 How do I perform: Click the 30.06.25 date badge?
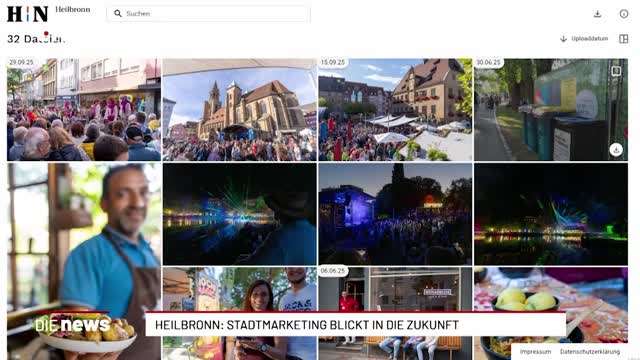(489, 62)
